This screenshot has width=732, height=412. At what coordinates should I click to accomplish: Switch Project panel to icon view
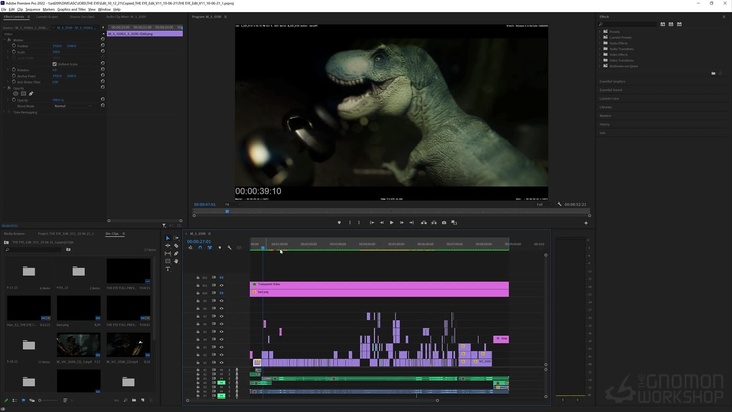(x=23, y=400)
